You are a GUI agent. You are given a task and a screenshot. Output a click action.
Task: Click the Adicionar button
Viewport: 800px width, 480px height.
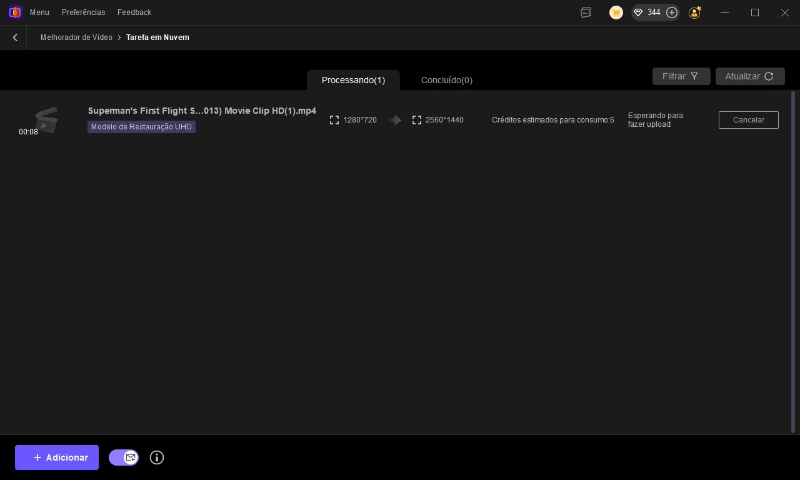pos(57,458)
